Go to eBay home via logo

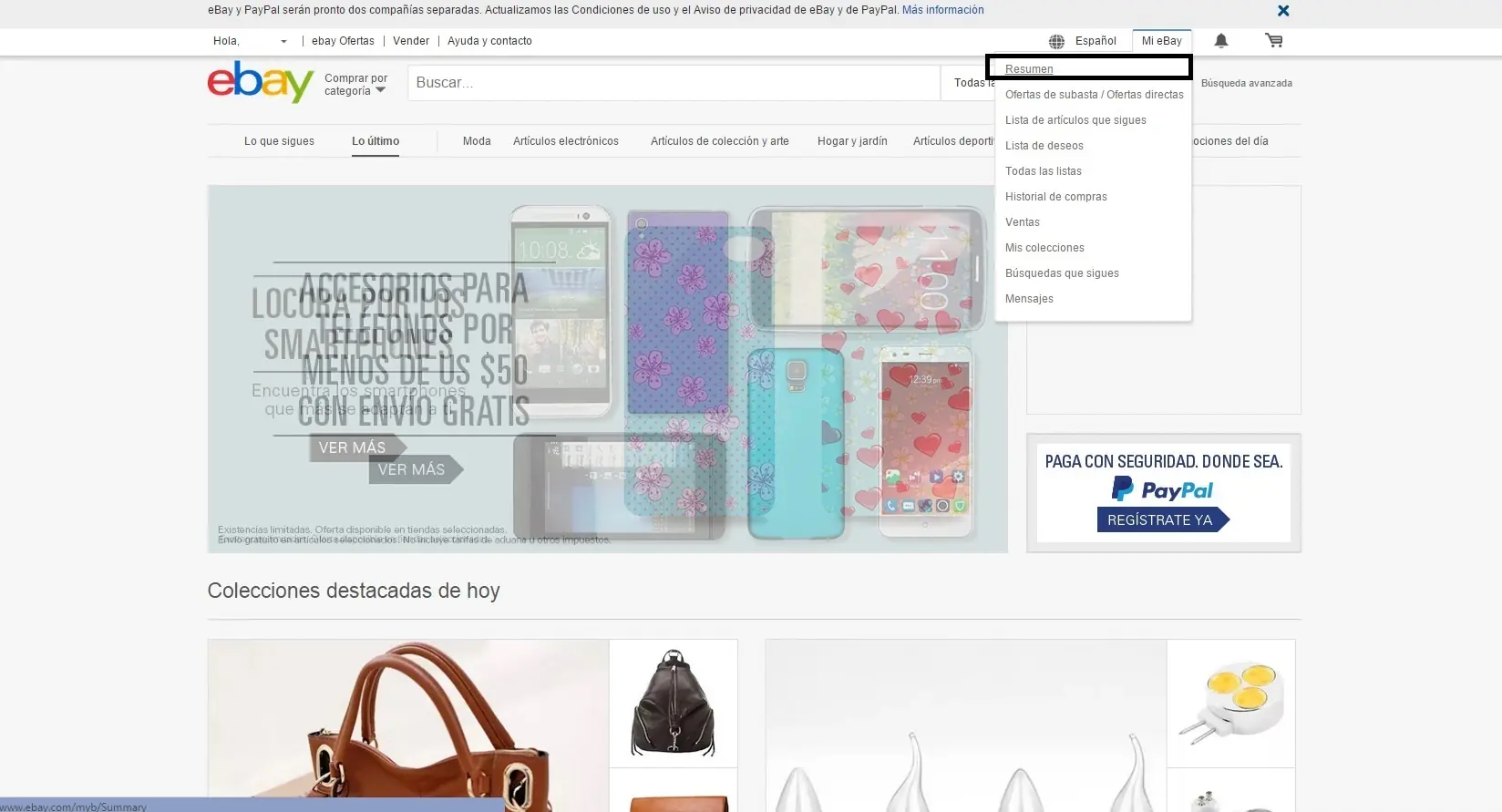click(x=261, y=82)
